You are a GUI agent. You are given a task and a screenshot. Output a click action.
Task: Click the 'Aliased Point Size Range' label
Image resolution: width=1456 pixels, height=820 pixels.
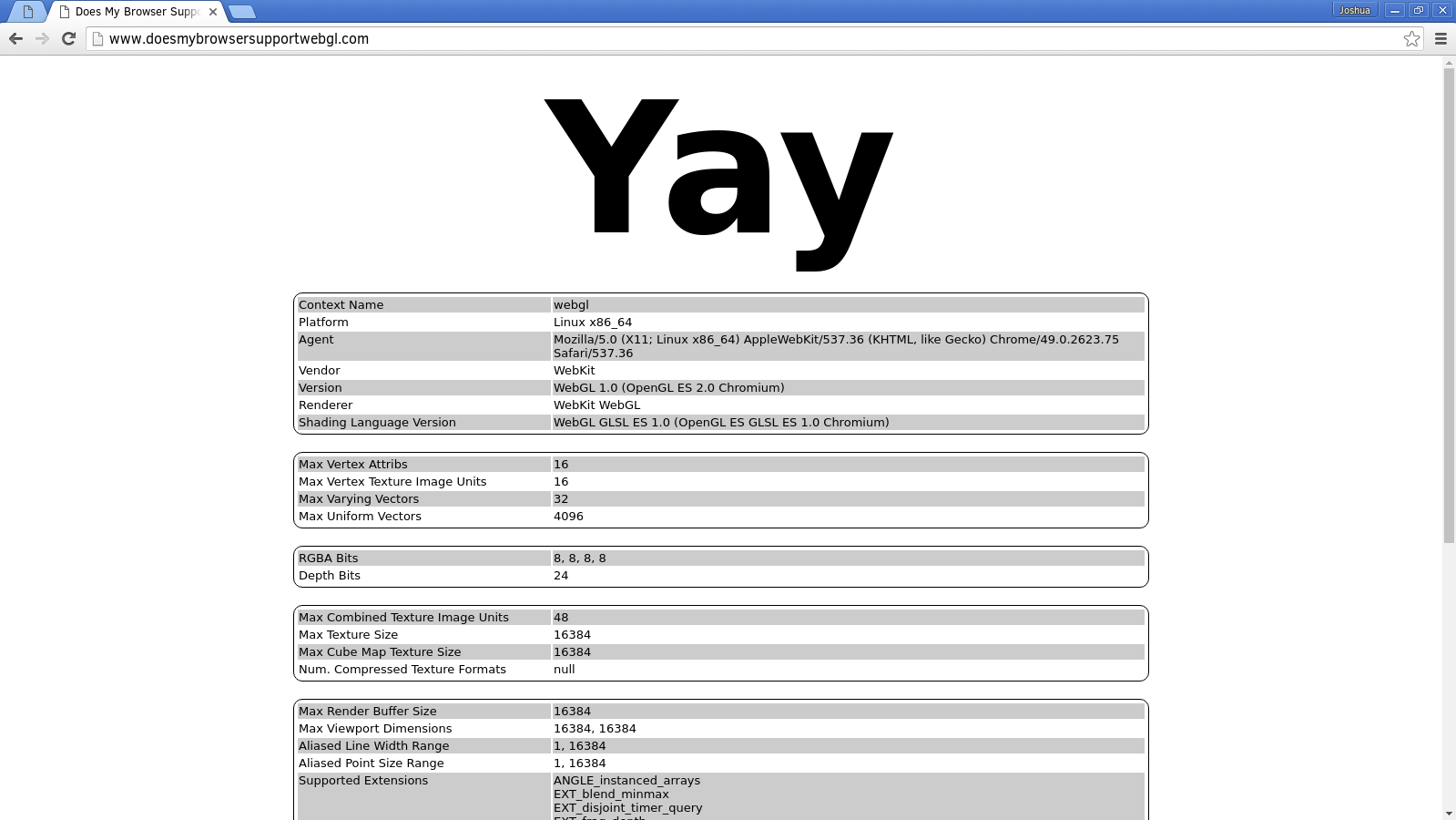tap(371, 763)
